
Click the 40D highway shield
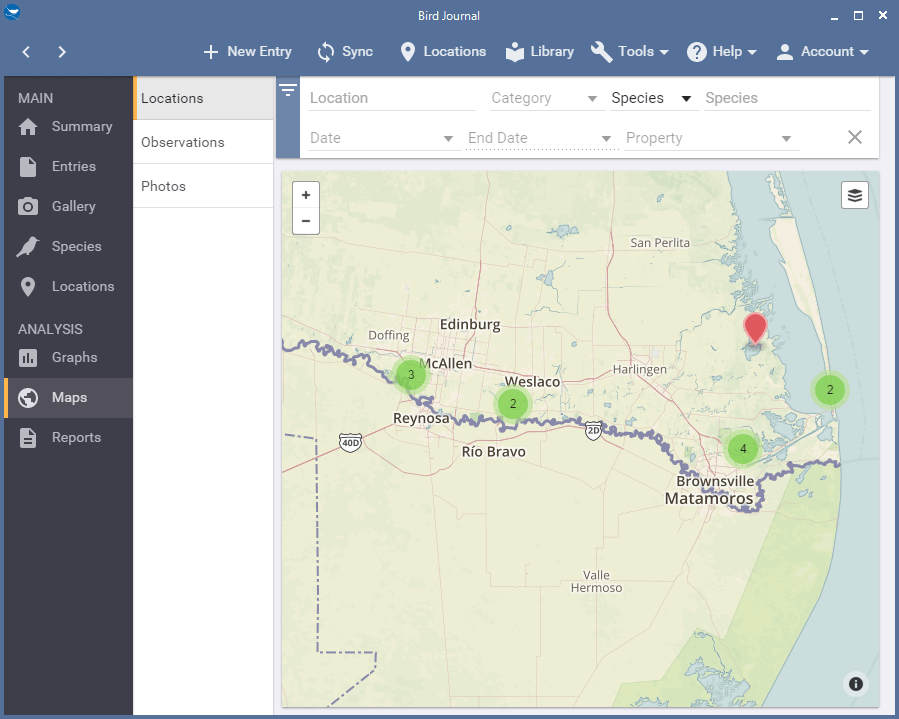(x=350, y=443)
